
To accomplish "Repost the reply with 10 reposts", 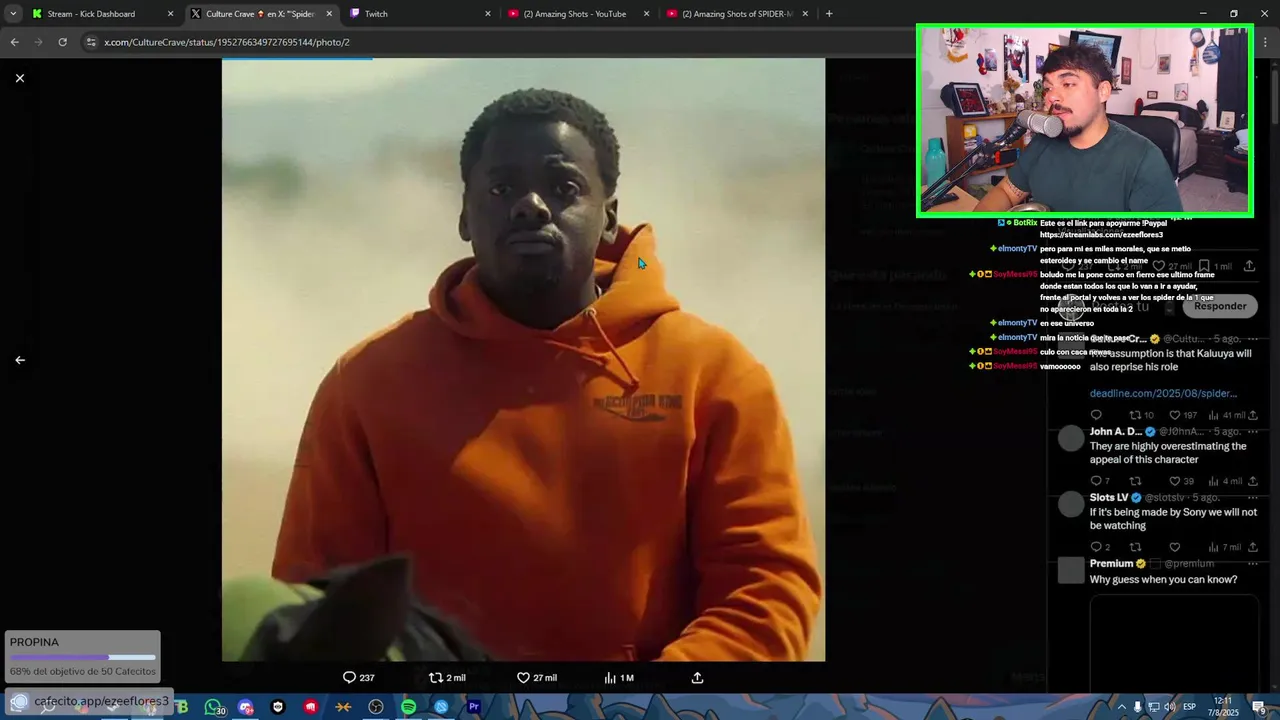I will coord(1141,415).
